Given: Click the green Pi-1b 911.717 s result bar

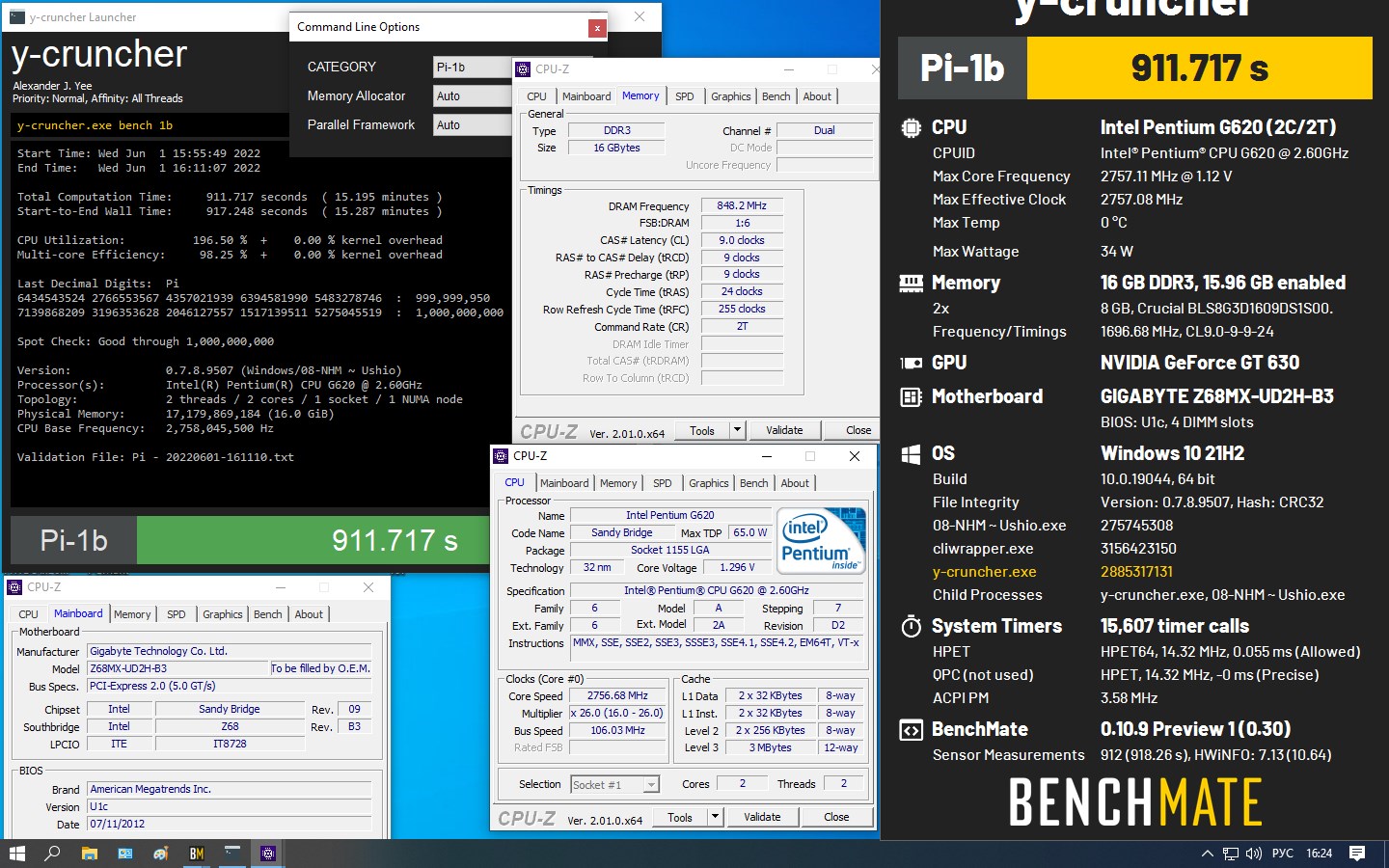Looking at the screenshot, I should click(x=251, y=540).
